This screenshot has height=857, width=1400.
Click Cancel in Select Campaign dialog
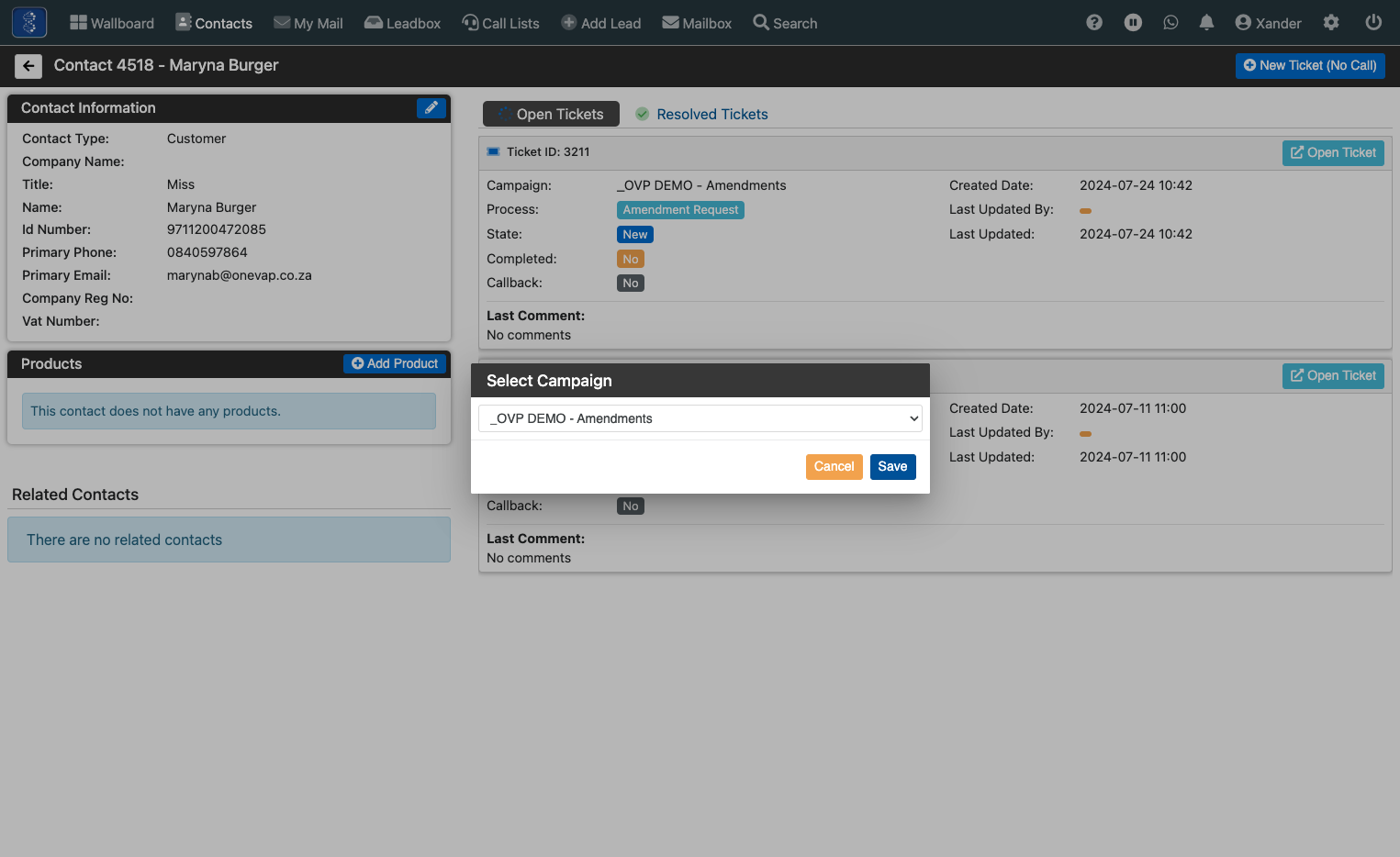(x=834, y=467)
